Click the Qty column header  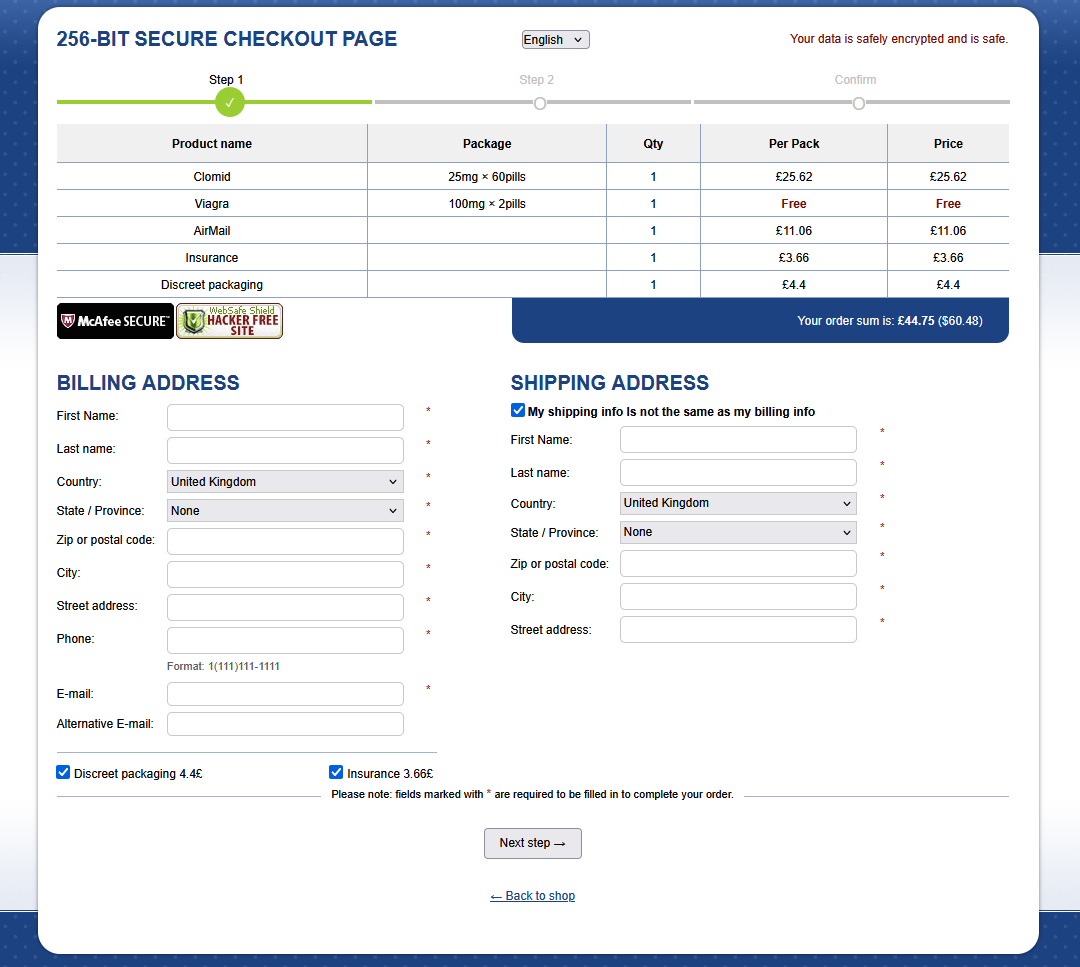(654, 143)
